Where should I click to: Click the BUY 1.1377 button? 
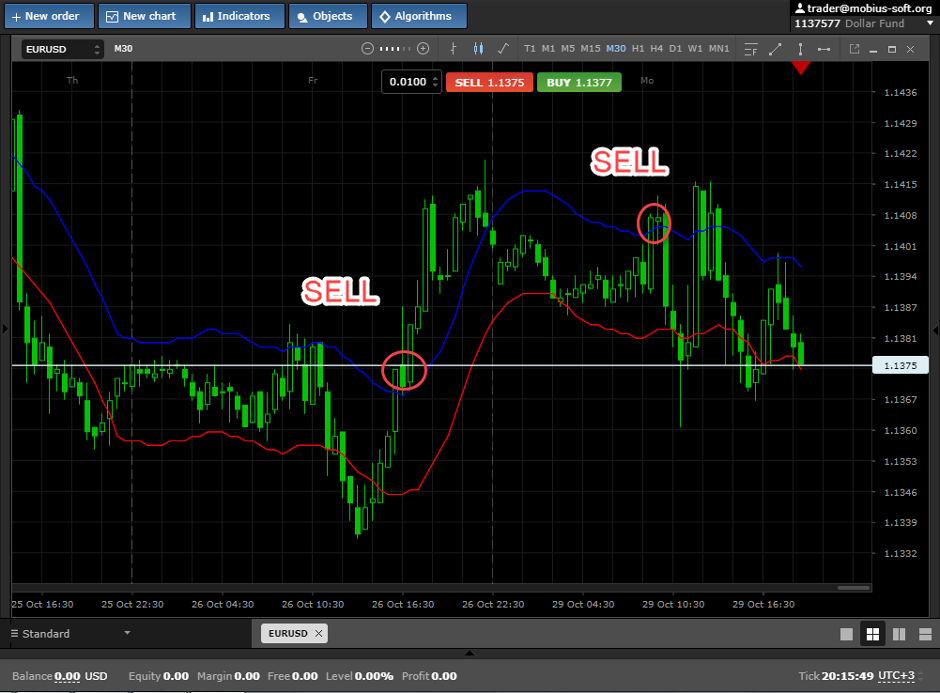tap(579, 83)
